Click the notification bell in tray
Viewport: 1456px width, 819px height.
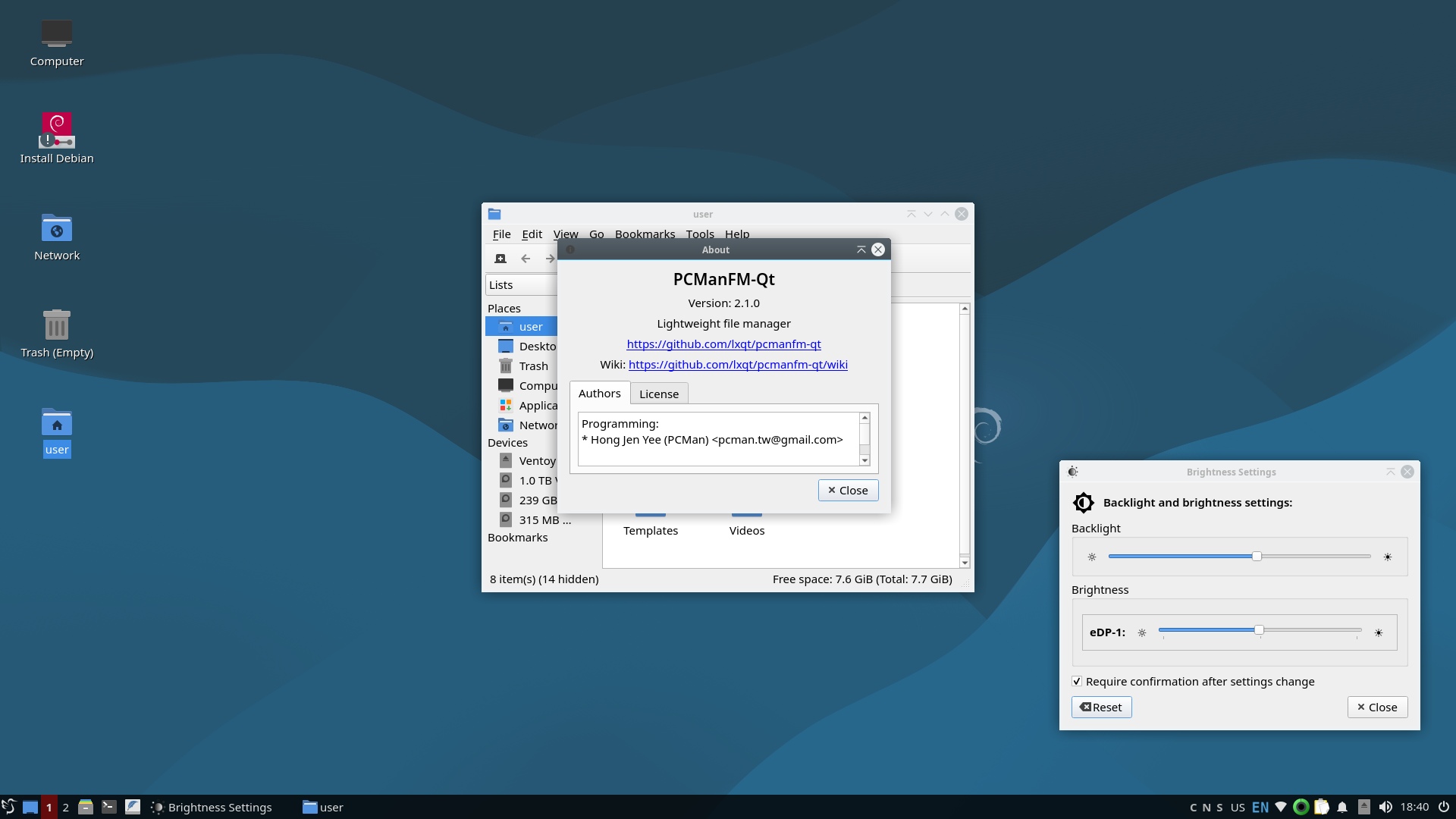[1342, 807]
